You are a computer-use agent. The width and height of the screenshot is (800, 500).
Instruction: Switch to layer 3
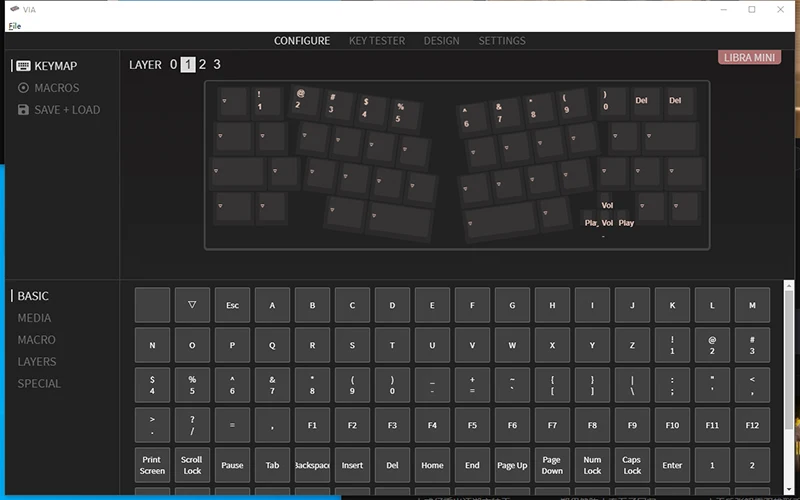pos(217,65)
